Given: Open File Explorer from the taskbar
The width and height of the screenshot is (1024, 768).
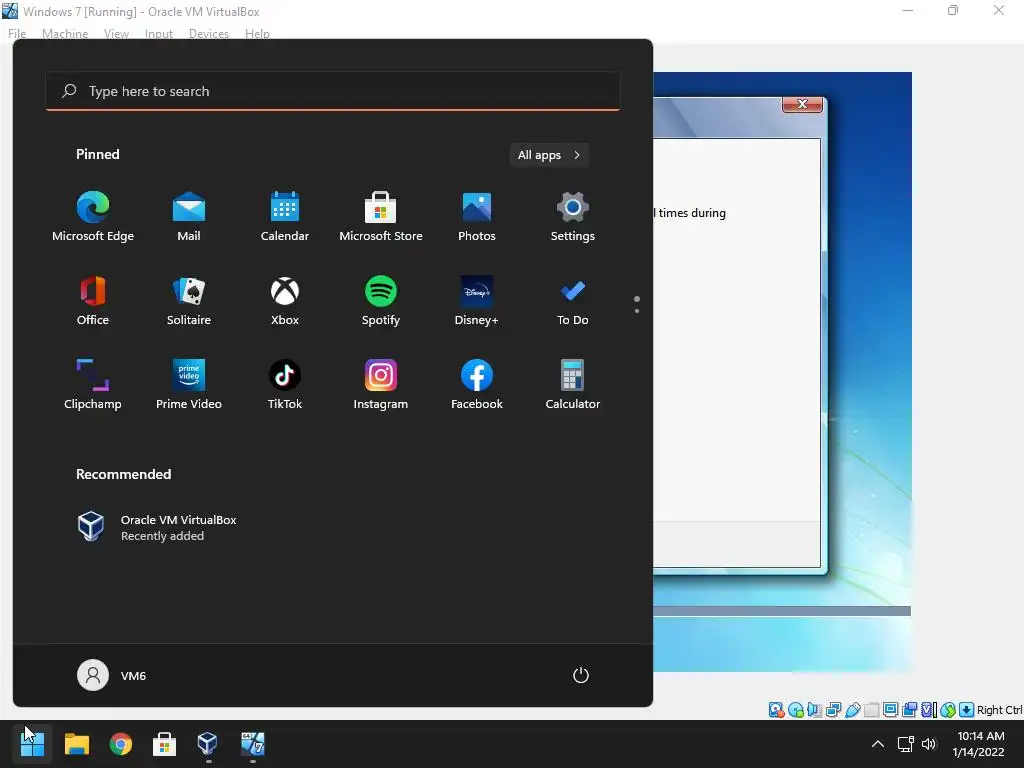Looking at the screenshot, I should point(76,744).
